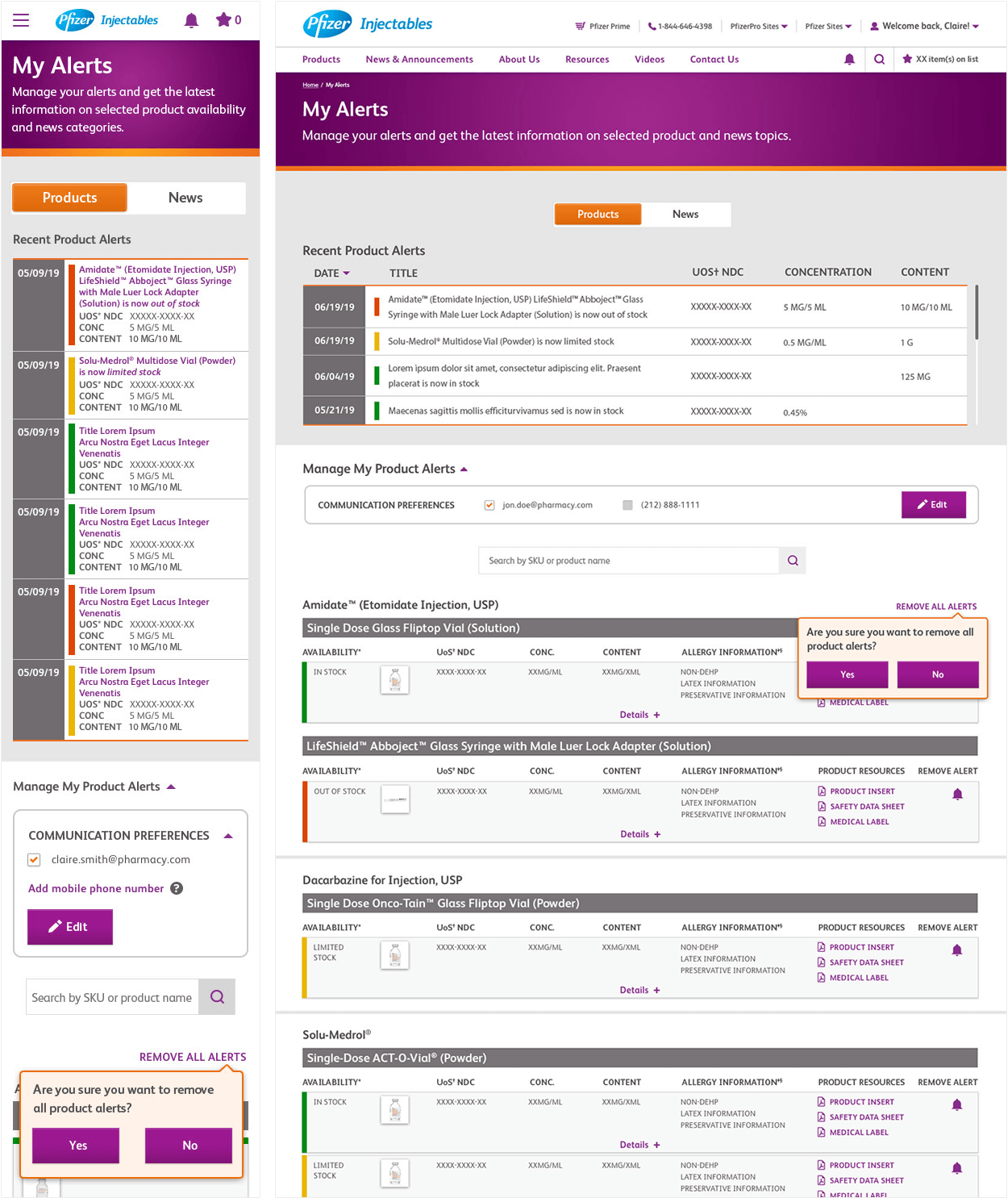Collapse the mobile Manage My Product Alerts section
Image resolution: width=1008 pixels, height=1198 pixels.
coord(171,787)
